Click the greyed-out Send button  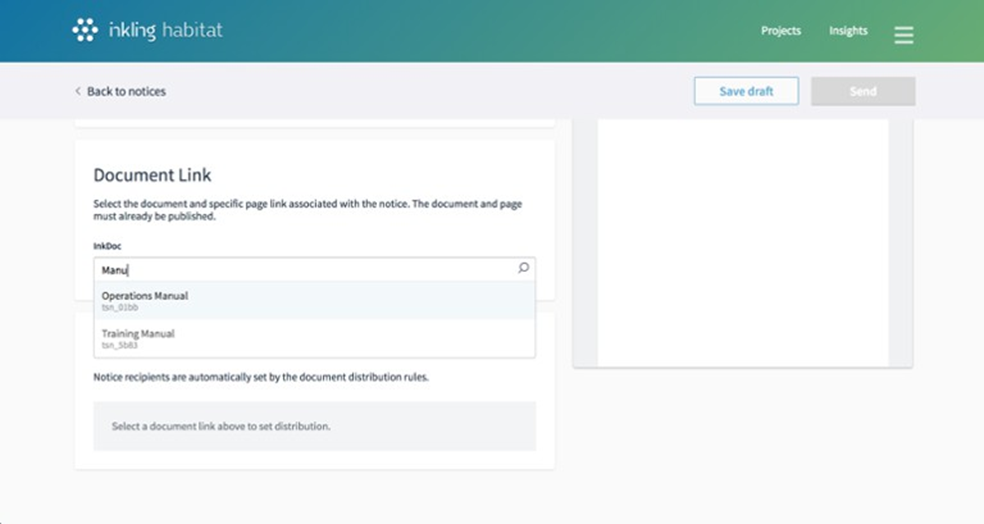click(x=862, y=91)
